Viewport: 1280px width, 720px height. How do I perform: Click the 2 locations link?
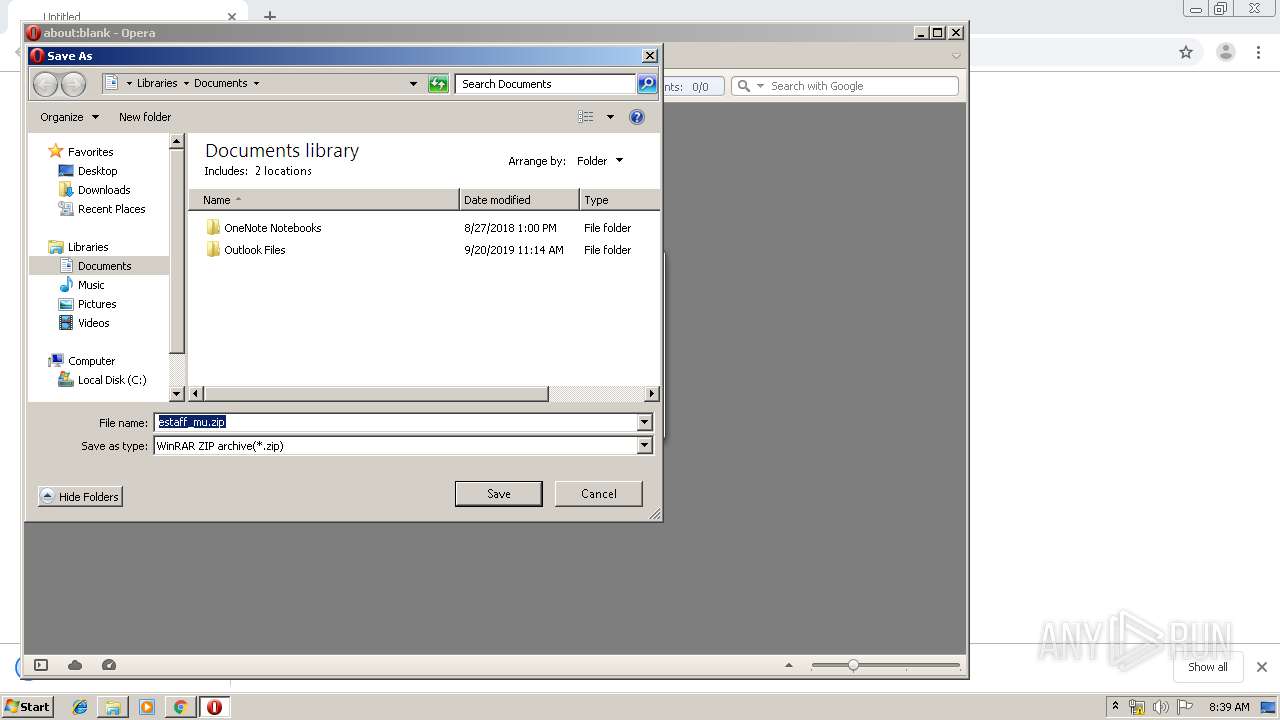283,171
